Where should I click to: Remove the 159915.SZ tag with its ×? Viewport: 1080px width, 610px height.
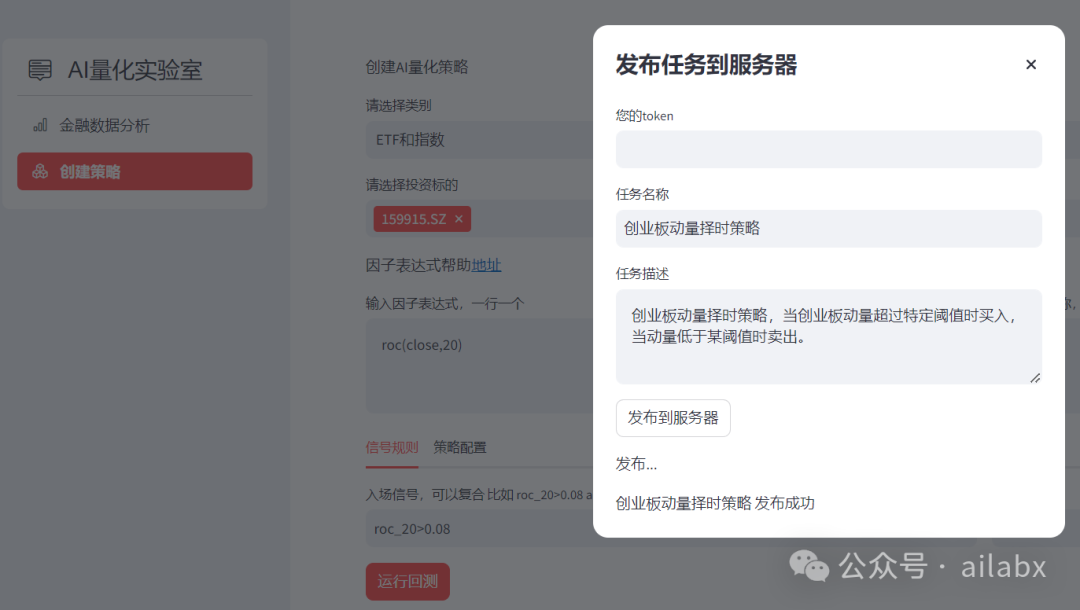click(457, 218)
